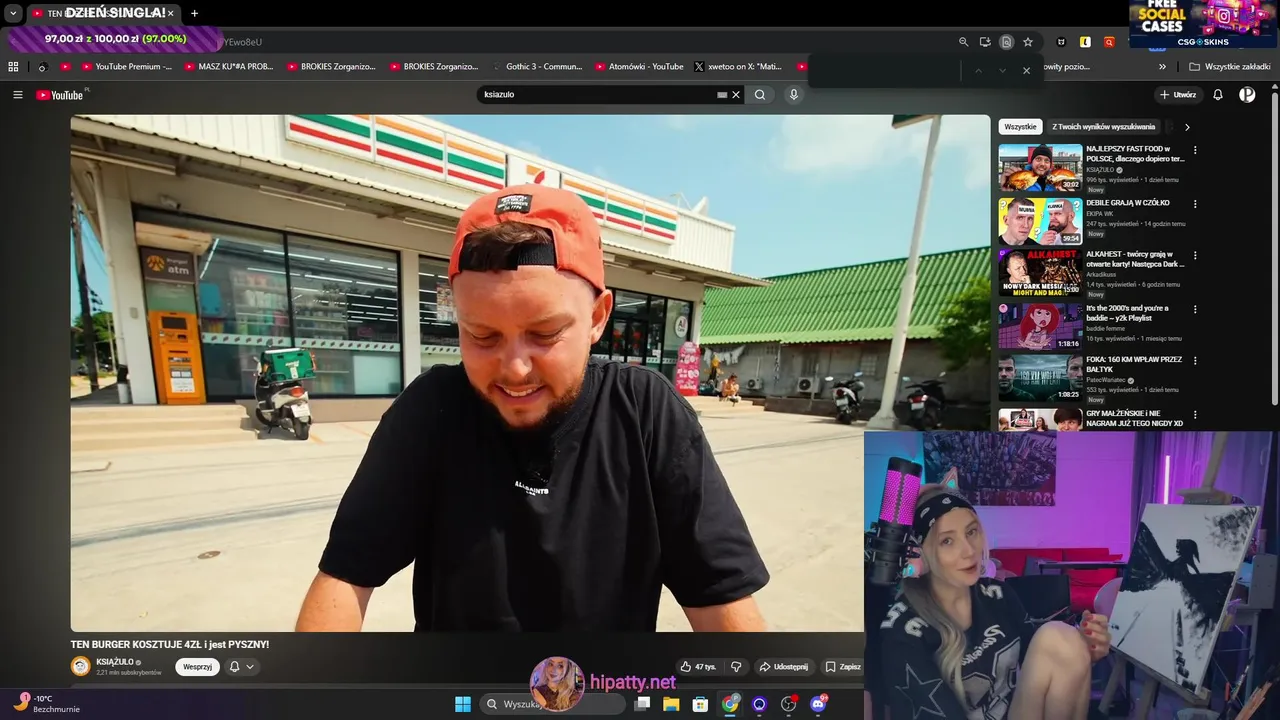This screenshot has width=1280, height=720.
Task: Dislike the video with thumbs-down
Action: click(736, 667)
